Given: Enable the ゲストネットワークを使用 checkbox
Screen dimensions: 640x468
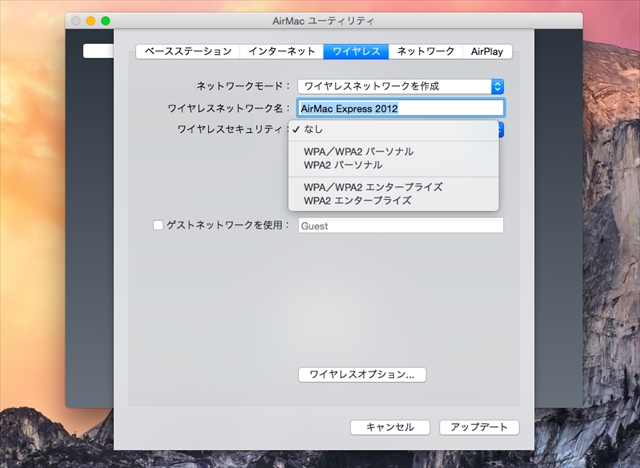Looking at the screenshot, I should click(158, 225).
